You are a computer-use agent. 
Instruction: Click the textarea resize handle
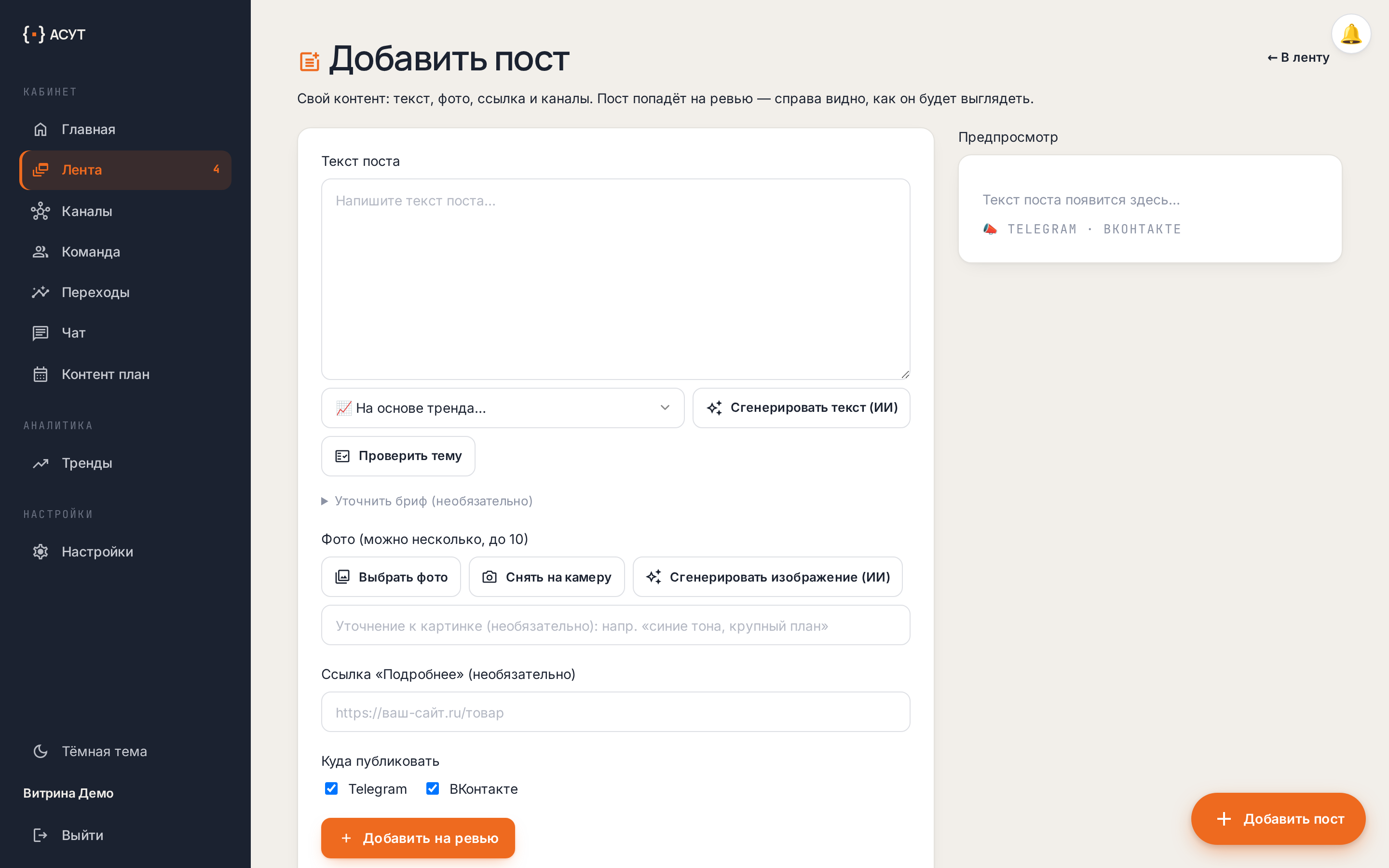(x=905, y=374)
